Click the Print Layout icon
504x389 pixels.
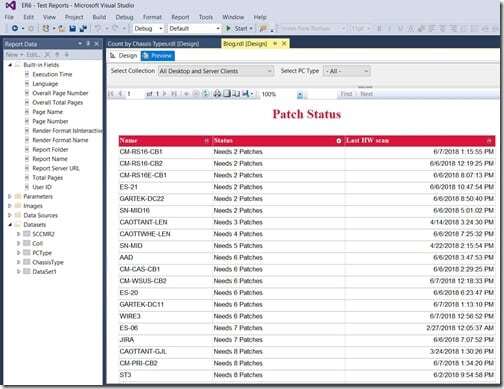[227, 94]
